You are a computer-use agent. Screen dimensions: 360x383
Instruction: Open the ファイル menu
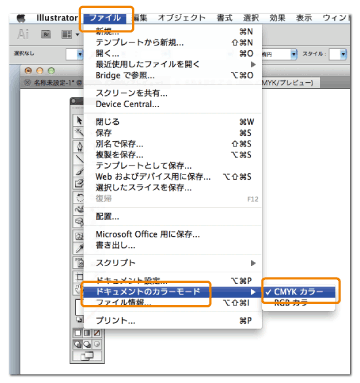[105, 18]
